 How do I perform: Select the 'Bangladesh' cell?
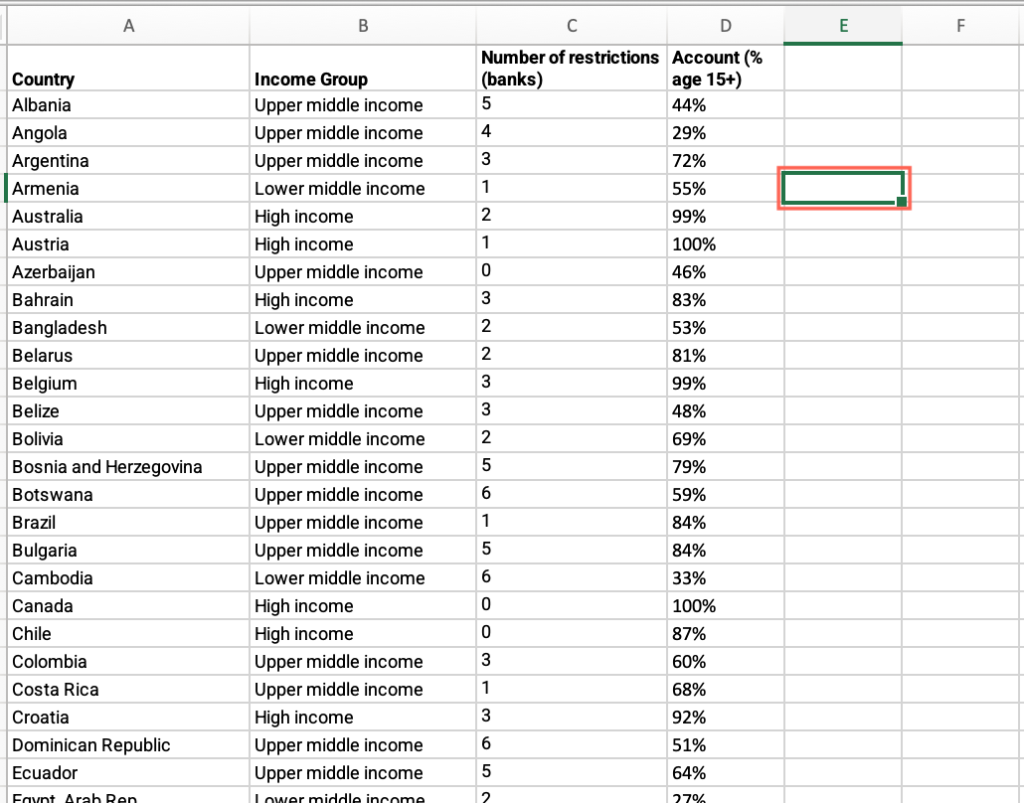[128, 328]
